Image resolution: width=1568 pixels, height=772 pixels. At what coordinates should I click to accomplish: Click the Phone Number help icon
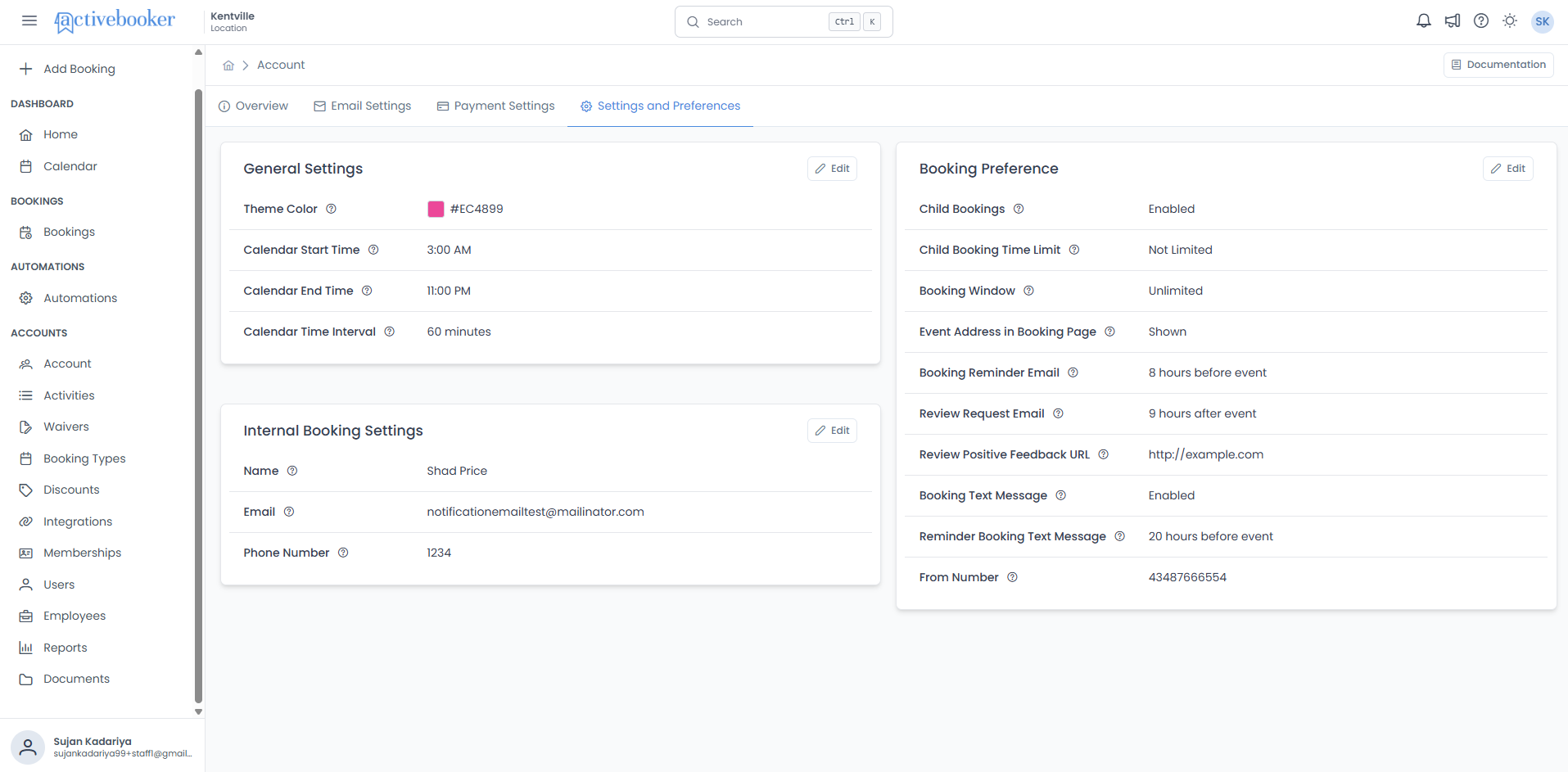click(x=343, y=553)
